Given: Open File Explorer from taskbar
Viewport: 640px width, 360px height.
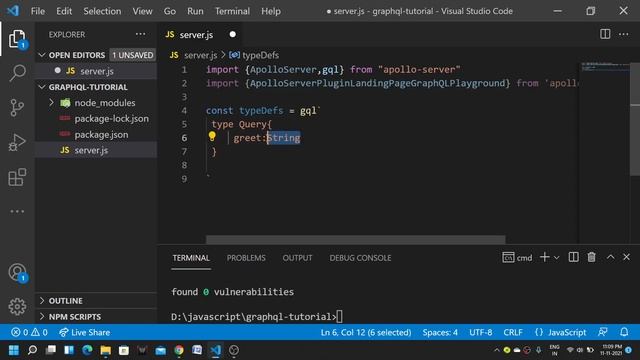Looking at the screenshot, I should [106, 350].
